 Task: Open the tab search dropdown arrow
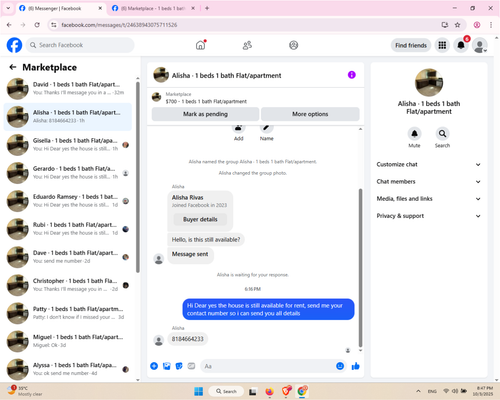click(8, 8)
